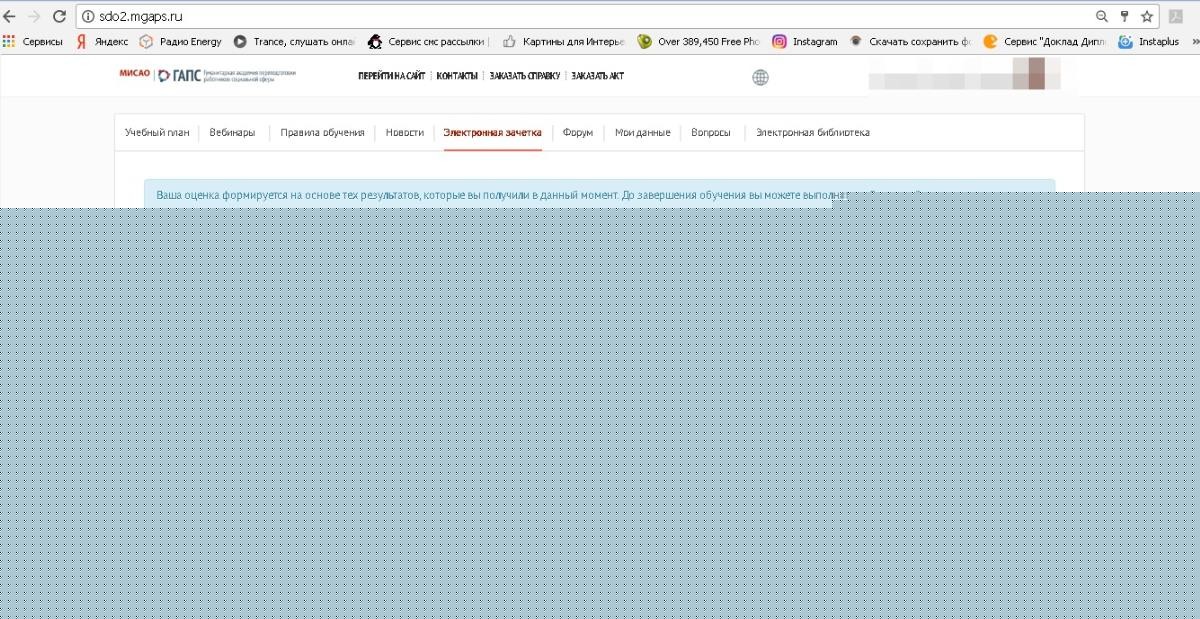This screenshot has width=1200, height=619.
Task: Open the Instagram bookmark
Action: 805,42
